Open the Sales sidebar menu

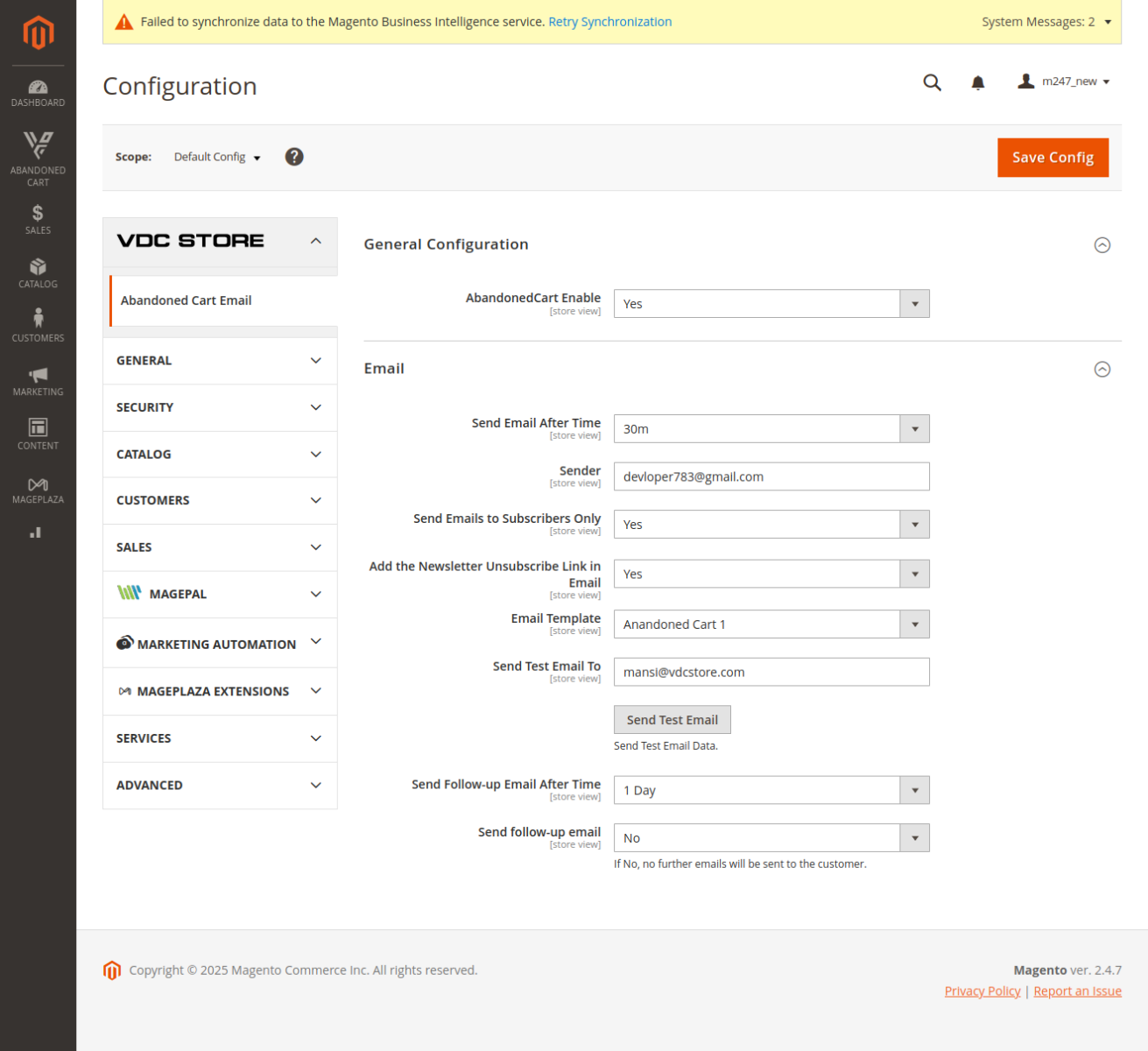pos(38,219)
